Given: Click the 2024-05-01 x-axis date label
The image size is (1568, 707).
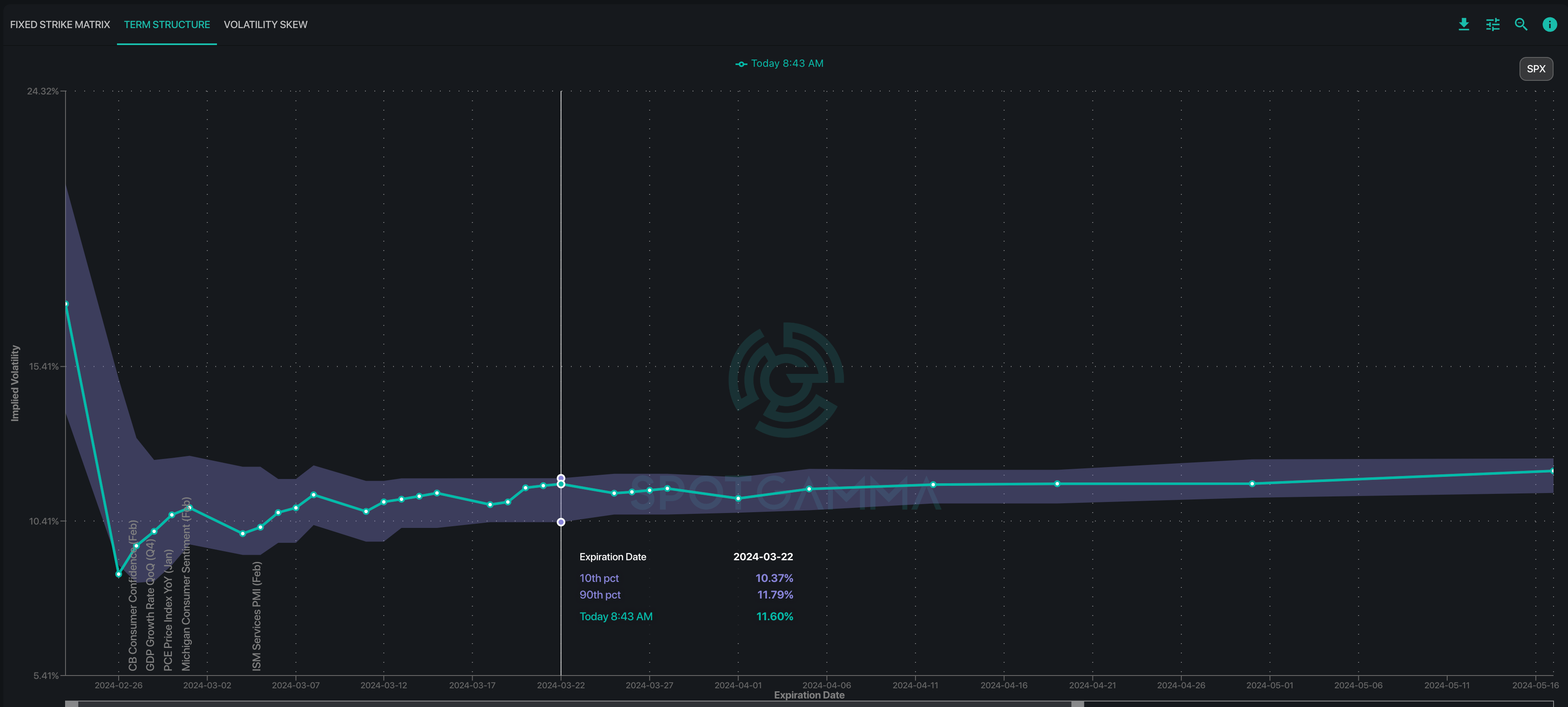Looking at the screenshot, I should [x=1269, y=685].
